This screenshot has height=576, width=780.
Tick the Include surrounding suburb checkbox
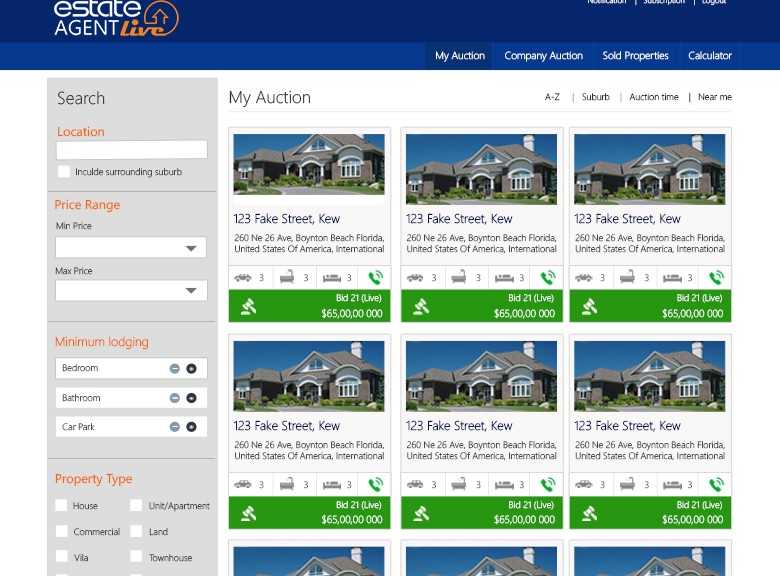pyautogui.click(x=64, y=172)
